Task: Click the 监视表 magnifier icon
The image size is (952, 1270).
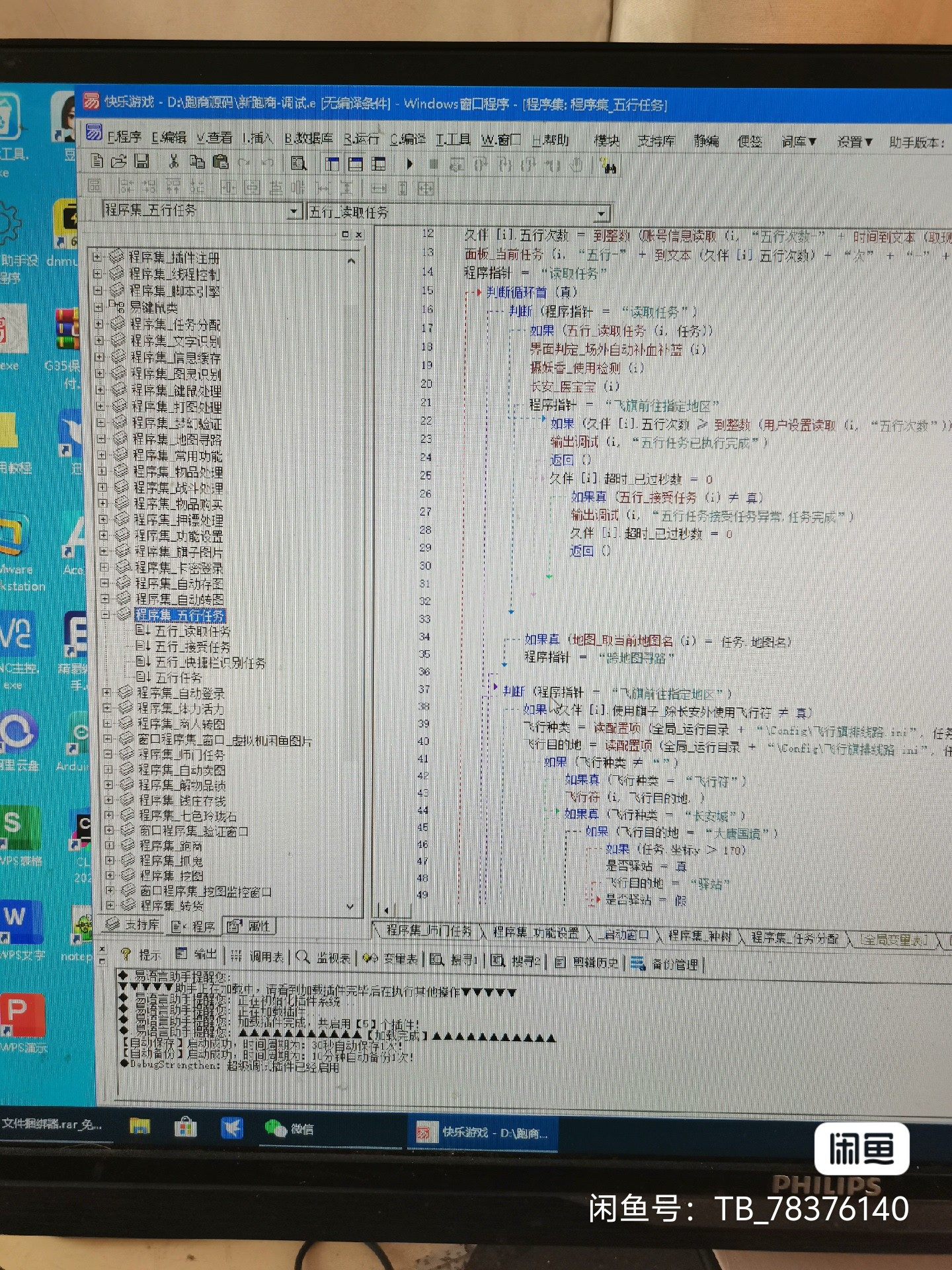Action: [303, 956]
